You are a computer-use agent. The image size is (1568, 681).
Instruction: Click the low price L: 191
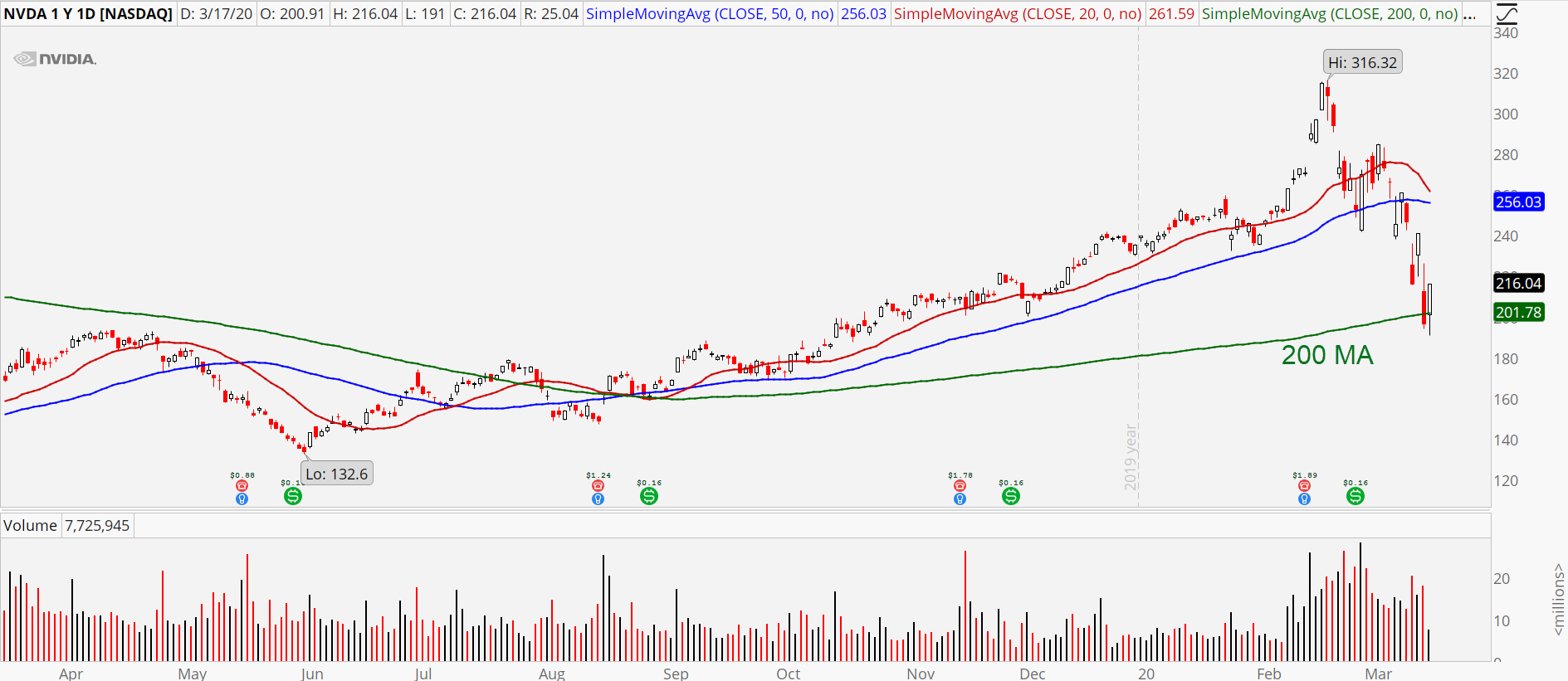tap(425, 14)
